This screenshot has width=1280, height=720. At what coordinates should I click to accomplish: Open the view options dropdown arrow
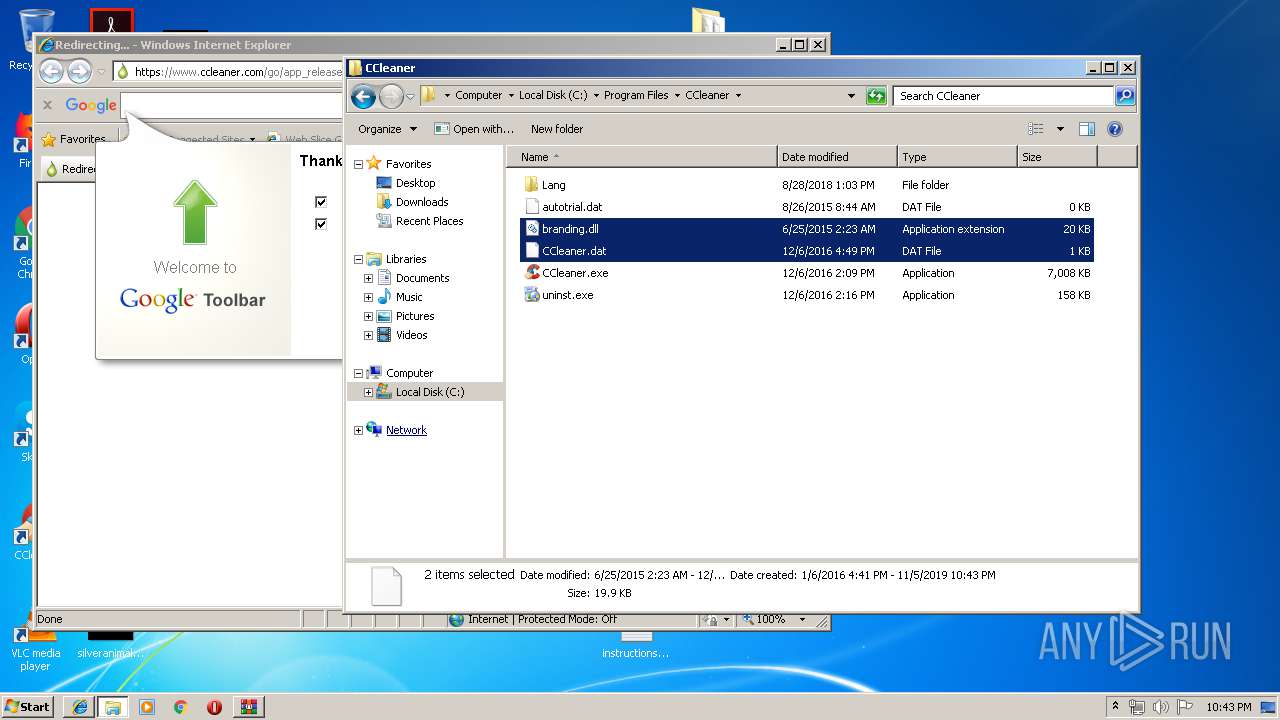coord(1060,129)
